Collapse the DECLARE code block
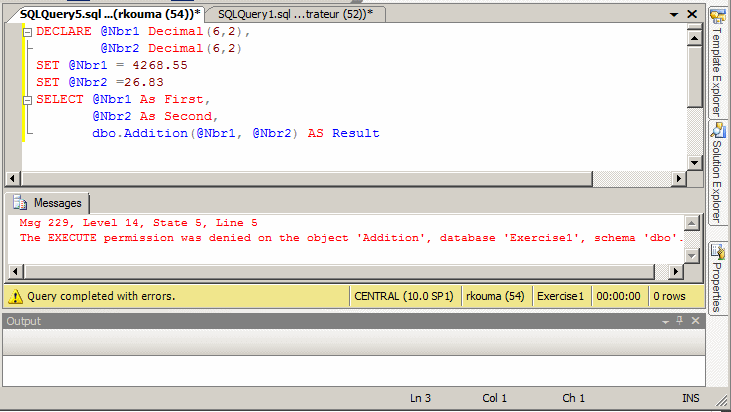Screen dimensions: 731x412 28,32
